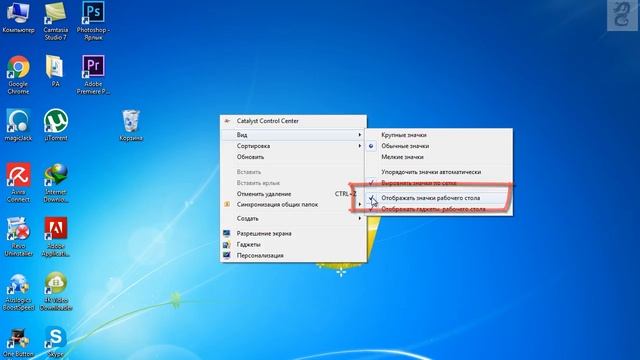Open the Компьютер desktop icon
This screenshot has height=360, width=640.
point(18,17)
